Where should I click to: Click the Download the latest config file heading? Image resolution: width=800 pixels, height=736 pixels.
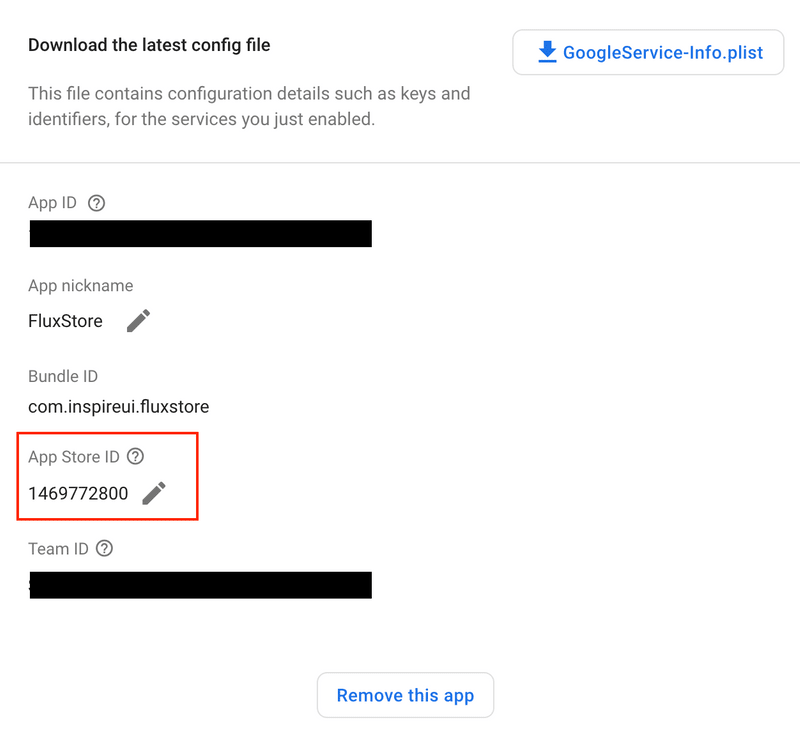tap(149, 45)
